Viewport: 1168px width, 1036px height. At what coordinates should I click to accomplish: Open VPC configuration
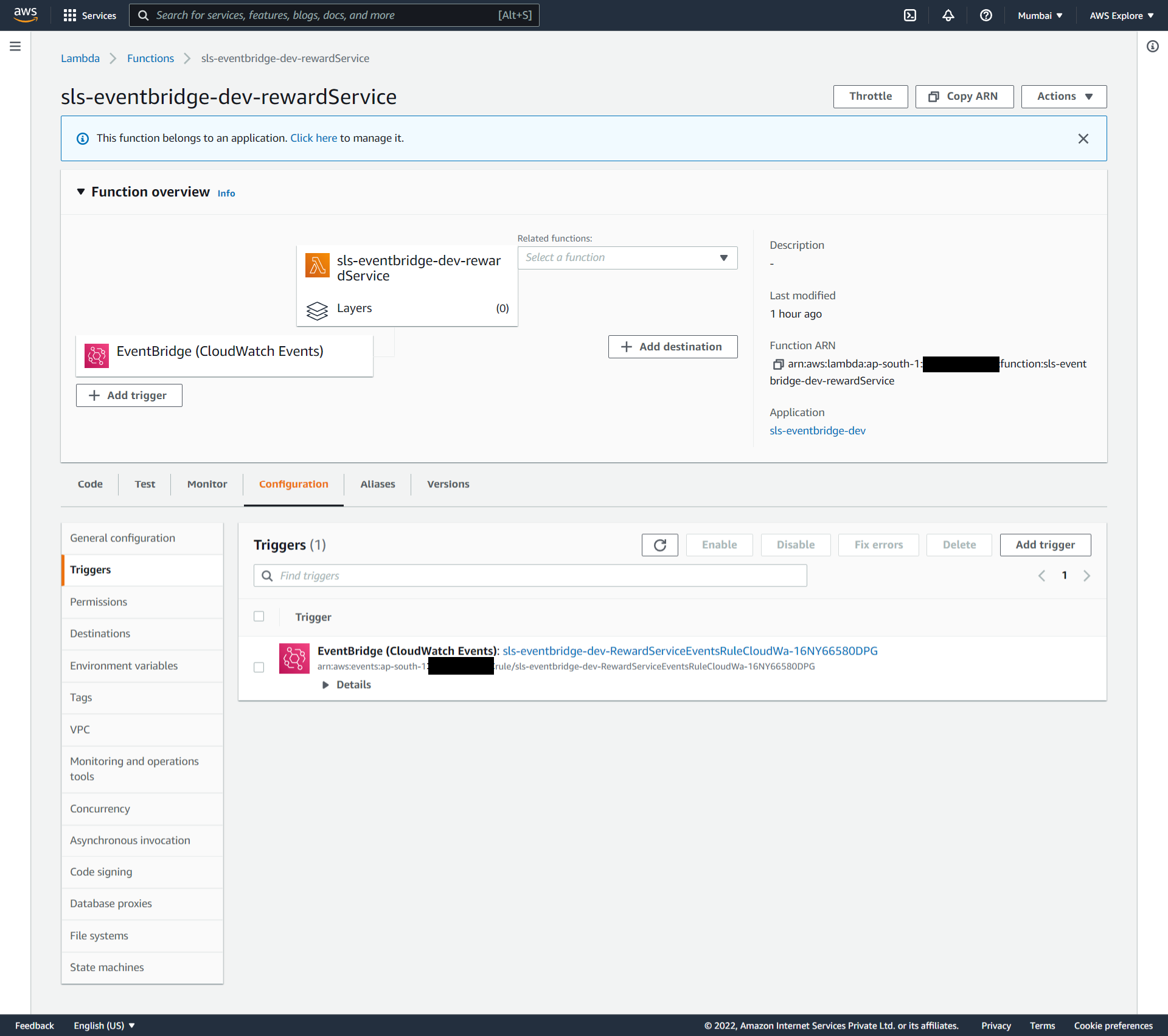(142, 730)
